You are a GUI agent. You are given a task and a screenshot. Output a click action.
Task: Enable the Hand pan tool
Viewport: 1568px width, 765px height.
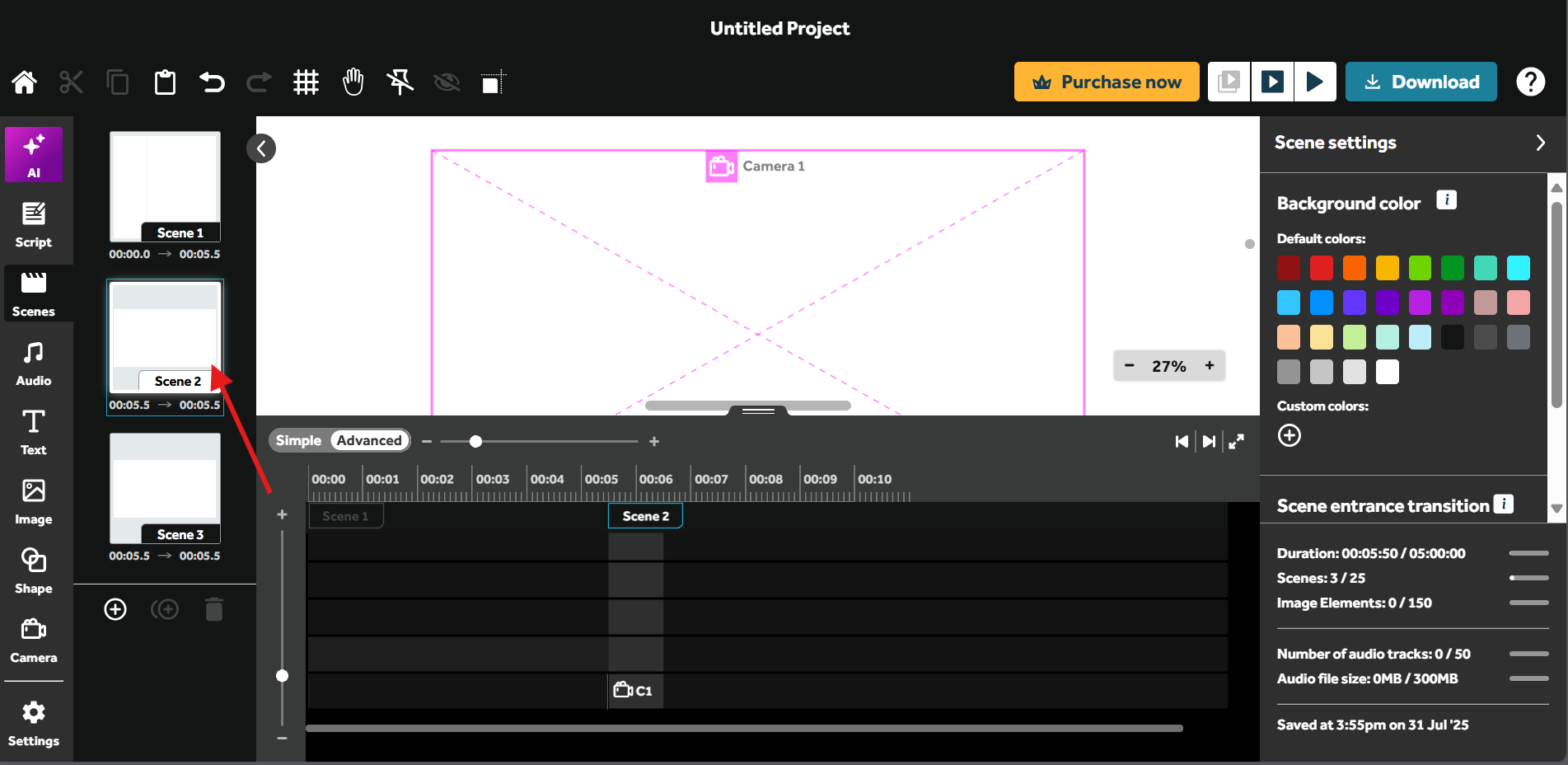(353, 82)
